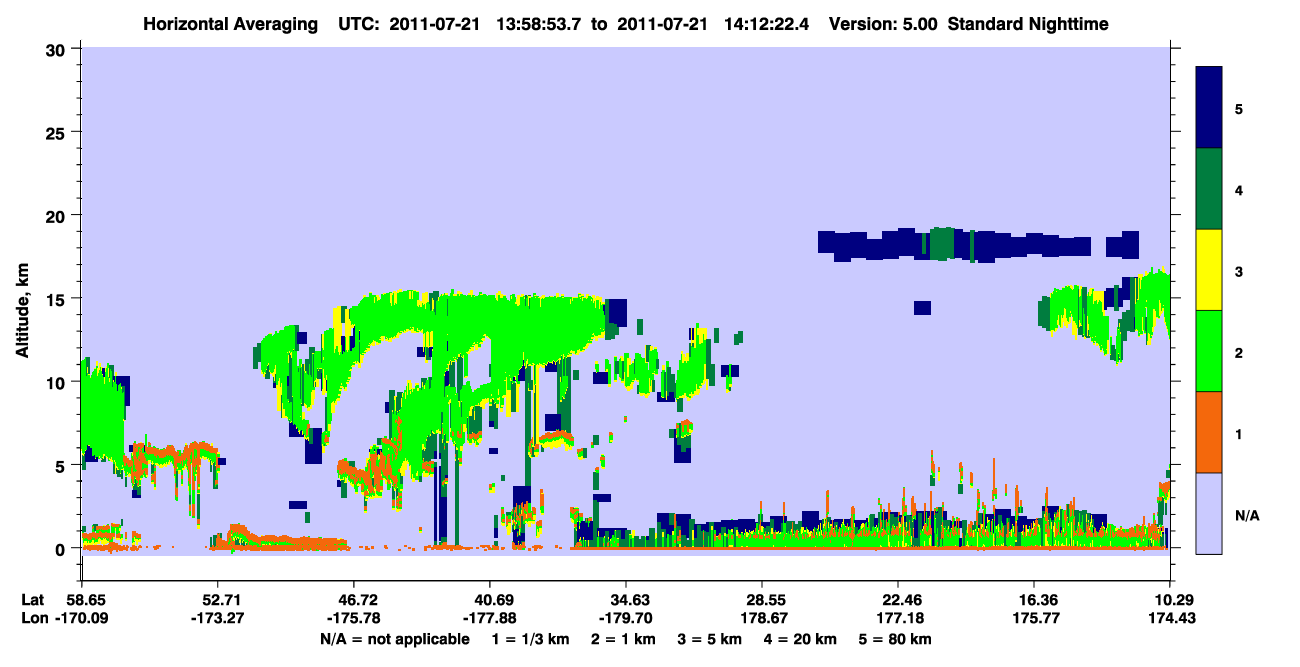Image resolution: width=1300 pixels, height=667 pixels.
Task: Click the orange colorbar segment labeled 1
Action: pyautogui.click(x=1209, y=431)
